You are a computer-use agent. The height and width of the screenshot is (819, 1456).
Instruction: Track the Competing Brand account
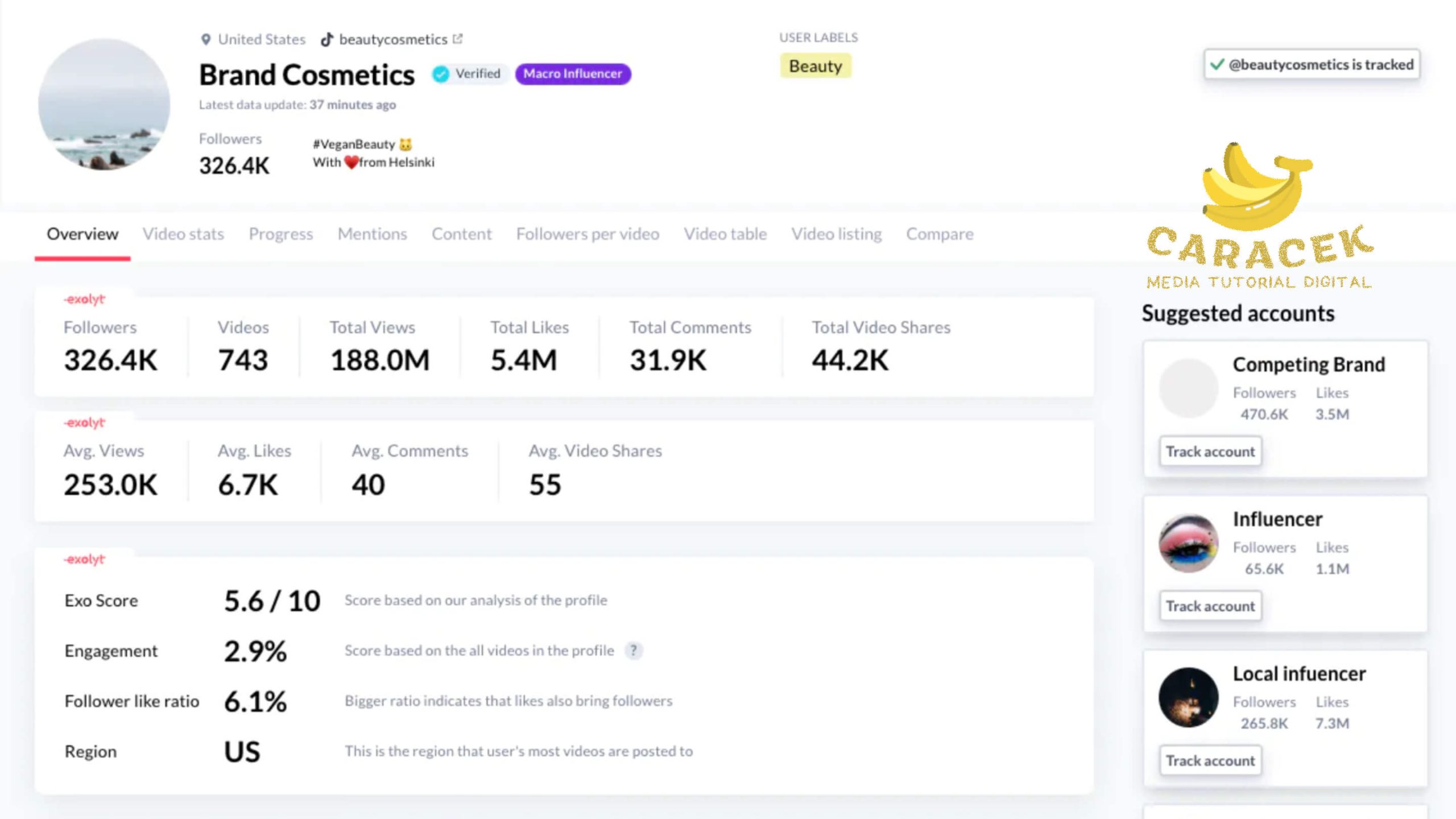pos(1210,451)
